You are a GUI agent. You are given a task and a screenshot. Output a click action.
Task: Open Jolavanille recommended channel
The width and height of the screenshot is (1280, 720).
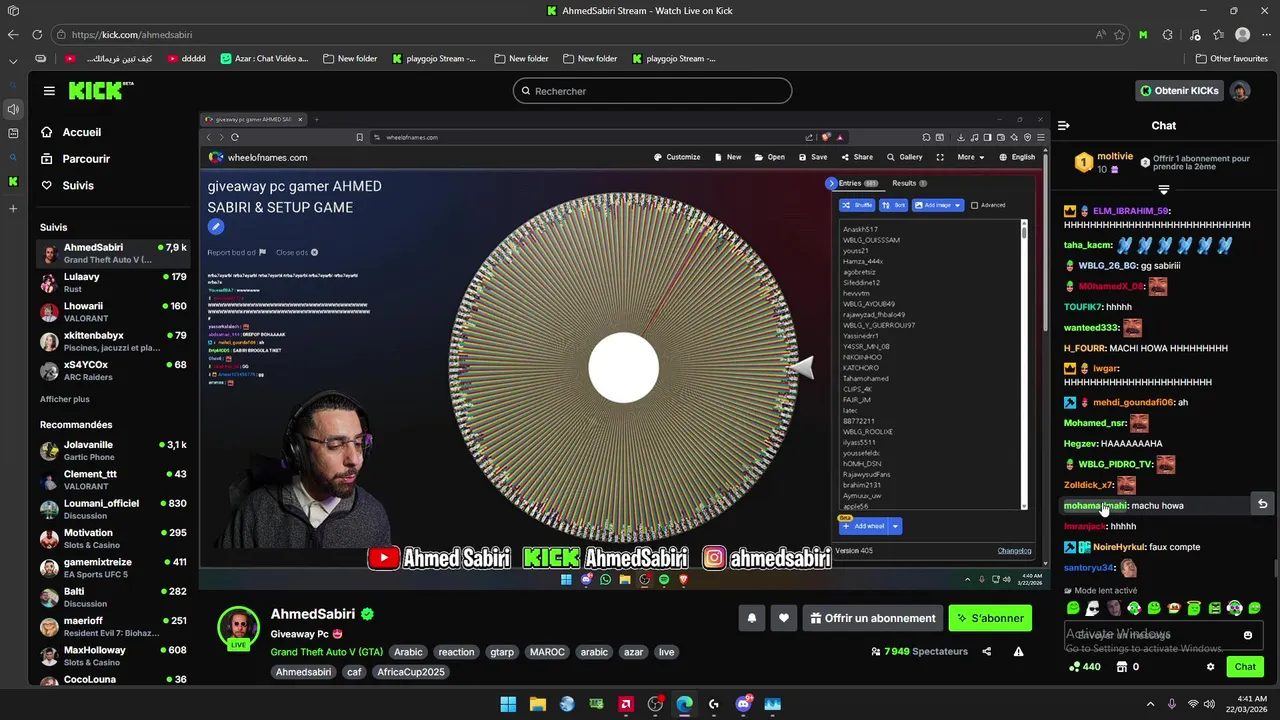[x=113, y=450]
